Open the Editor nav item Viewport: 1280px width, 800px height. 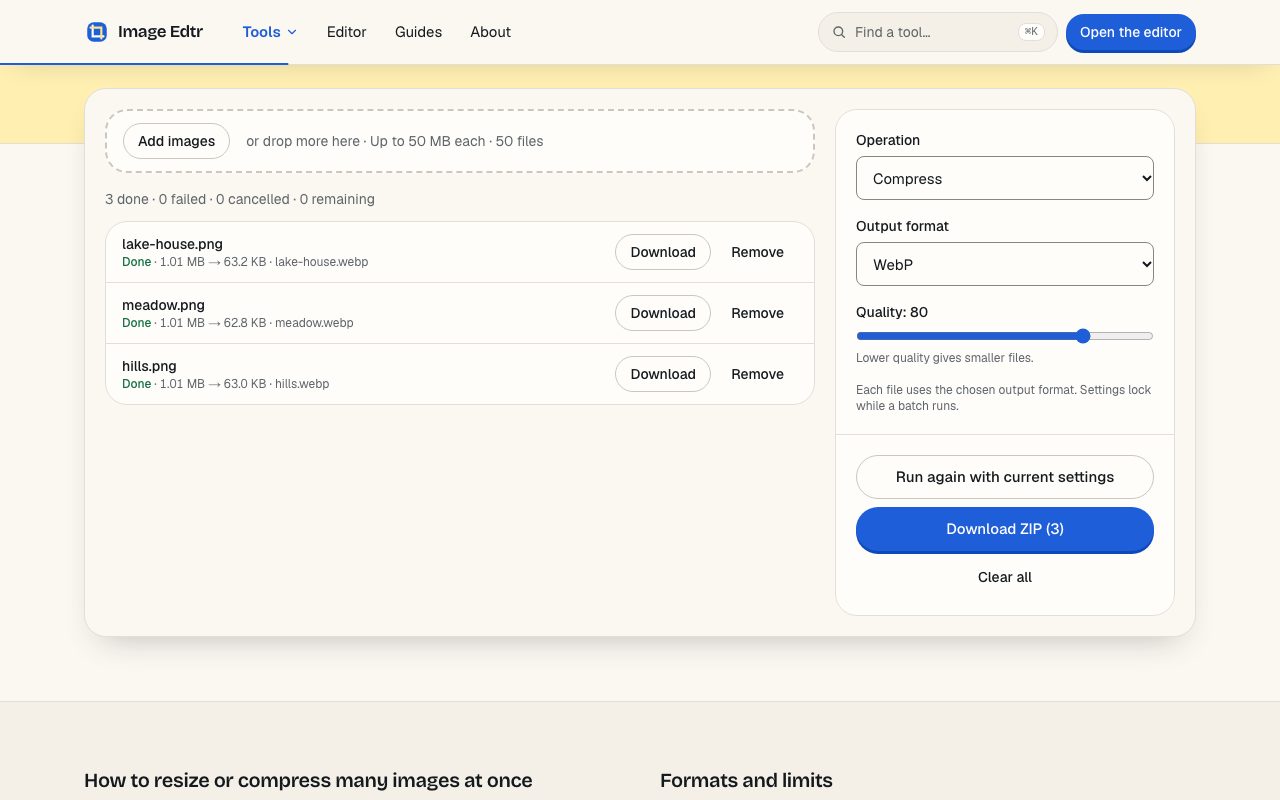click(x=346, y=32)
